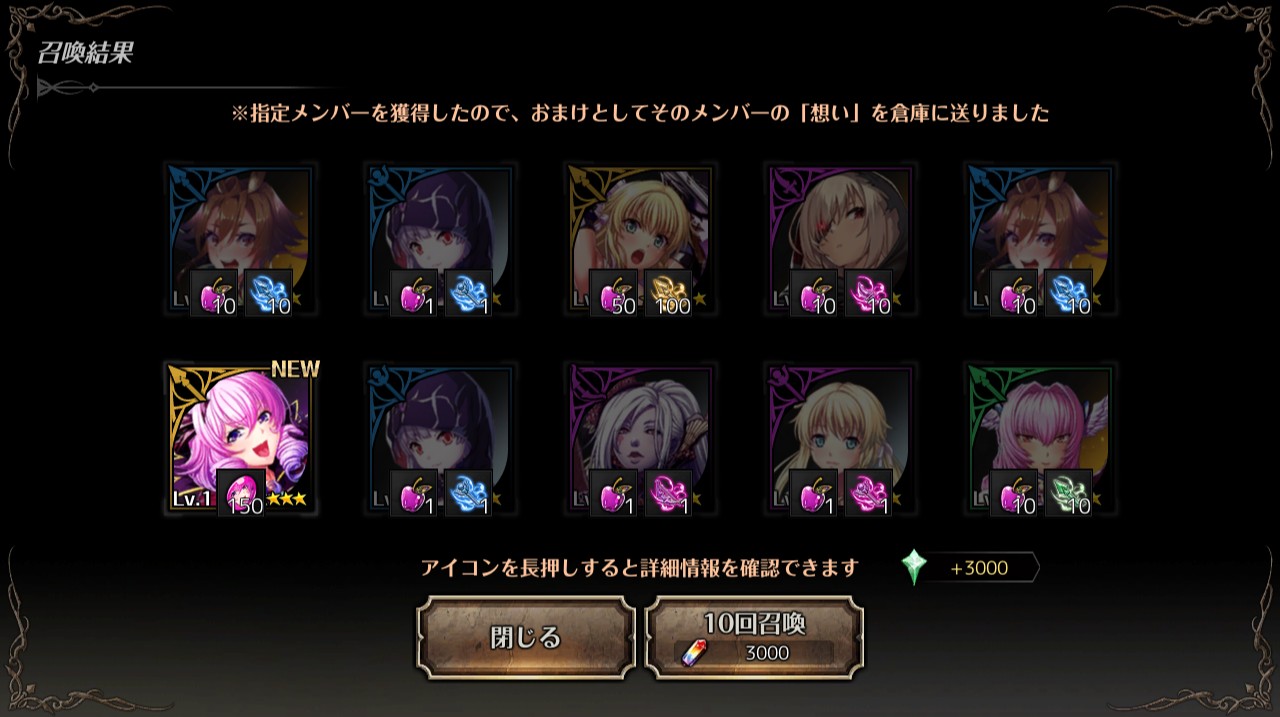
Task: Click the green gem +3000 icon
Action: pos(913,567)
